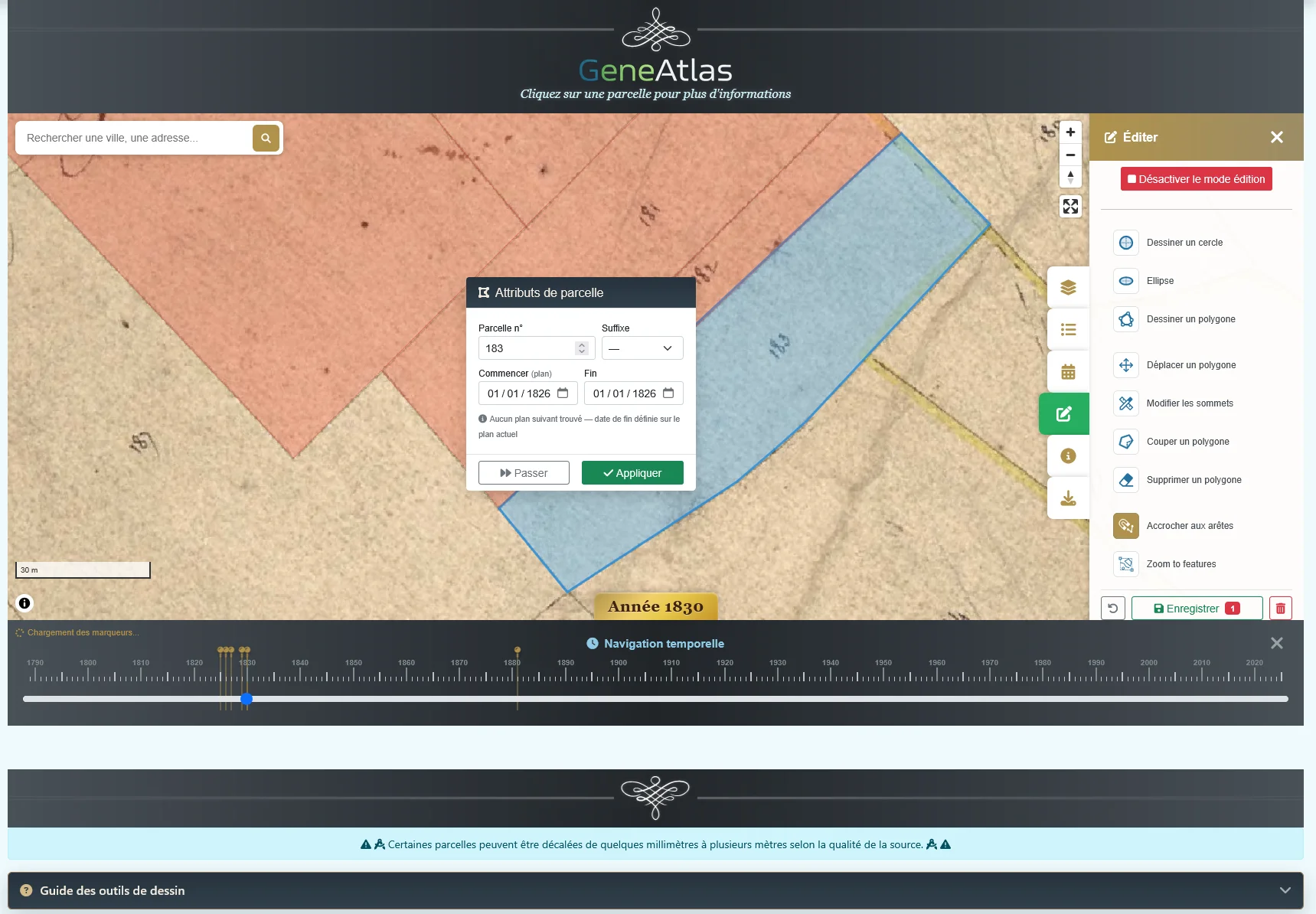This screenshot has width=1316, height=914.
Task: Click the Commencer date field
Action: pos(528,393)
